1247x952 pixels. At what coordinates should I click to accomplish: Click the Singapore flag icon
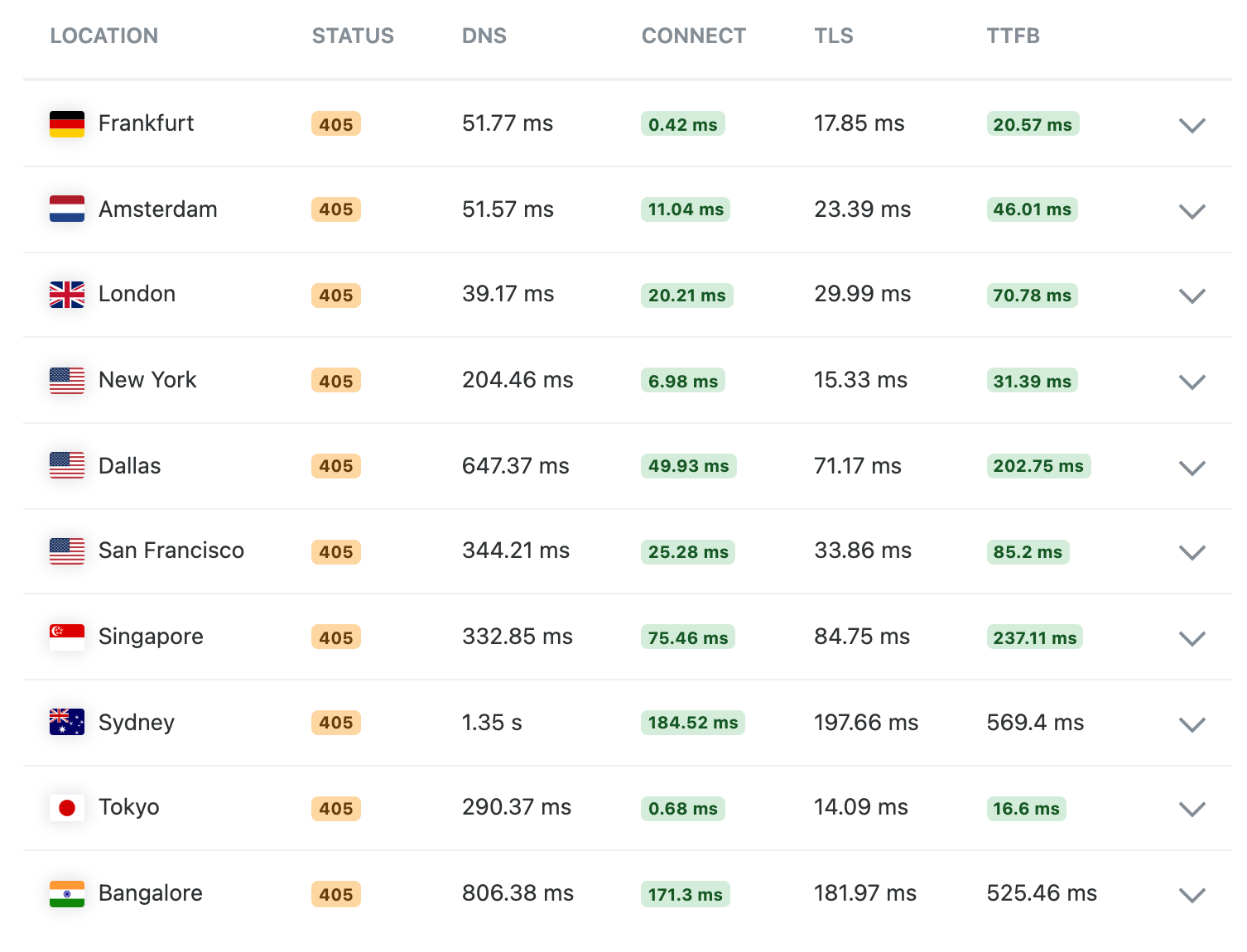click(x=66, y=637)
